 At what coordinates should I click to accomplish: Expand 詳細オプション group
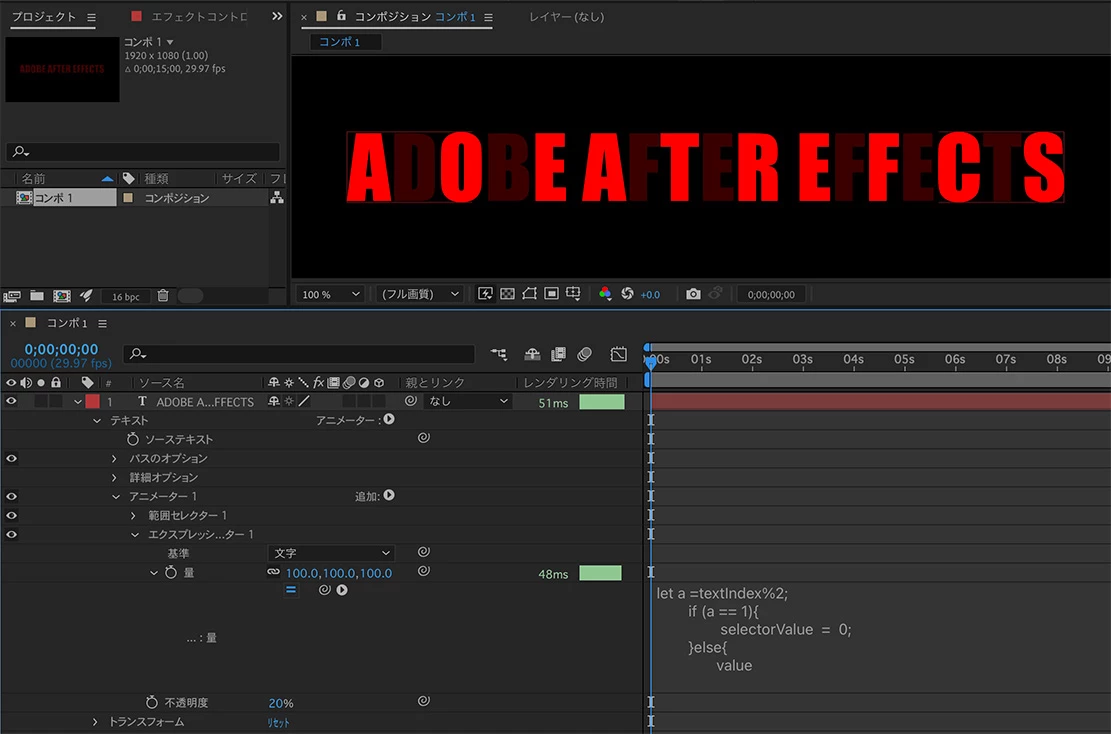[x=115, y=478]
